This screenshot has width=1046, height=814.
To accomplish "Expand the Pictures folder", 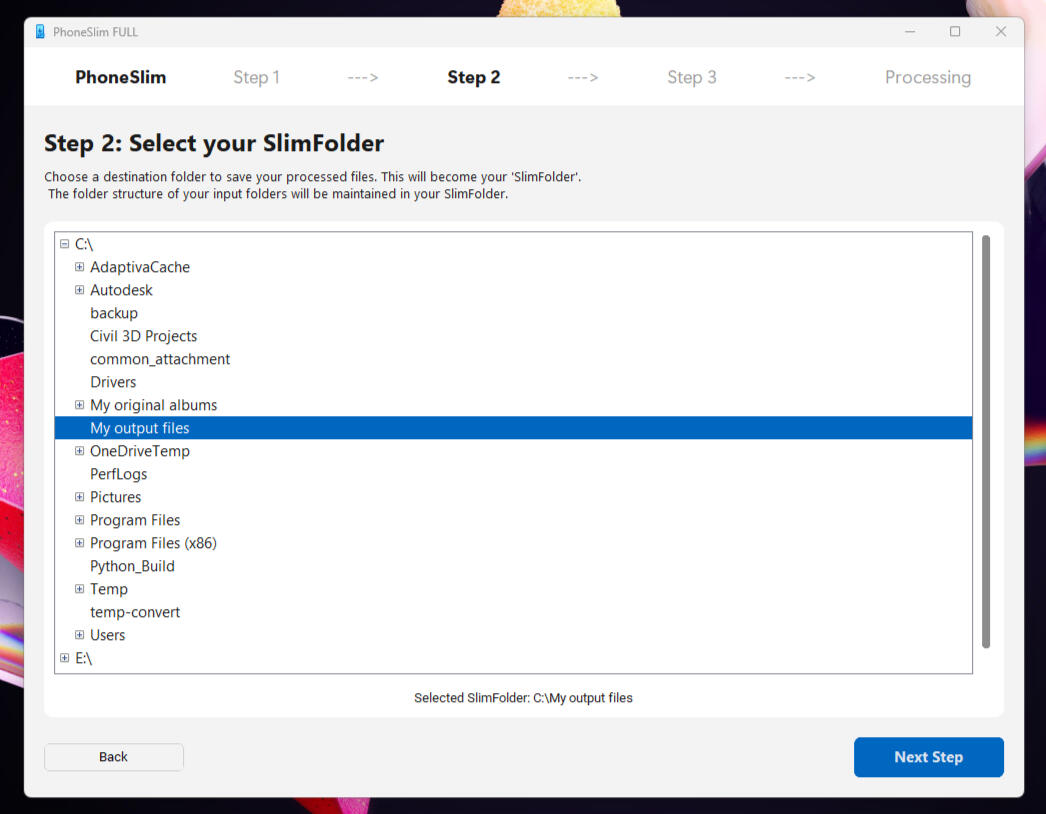I will click(79, 497).
